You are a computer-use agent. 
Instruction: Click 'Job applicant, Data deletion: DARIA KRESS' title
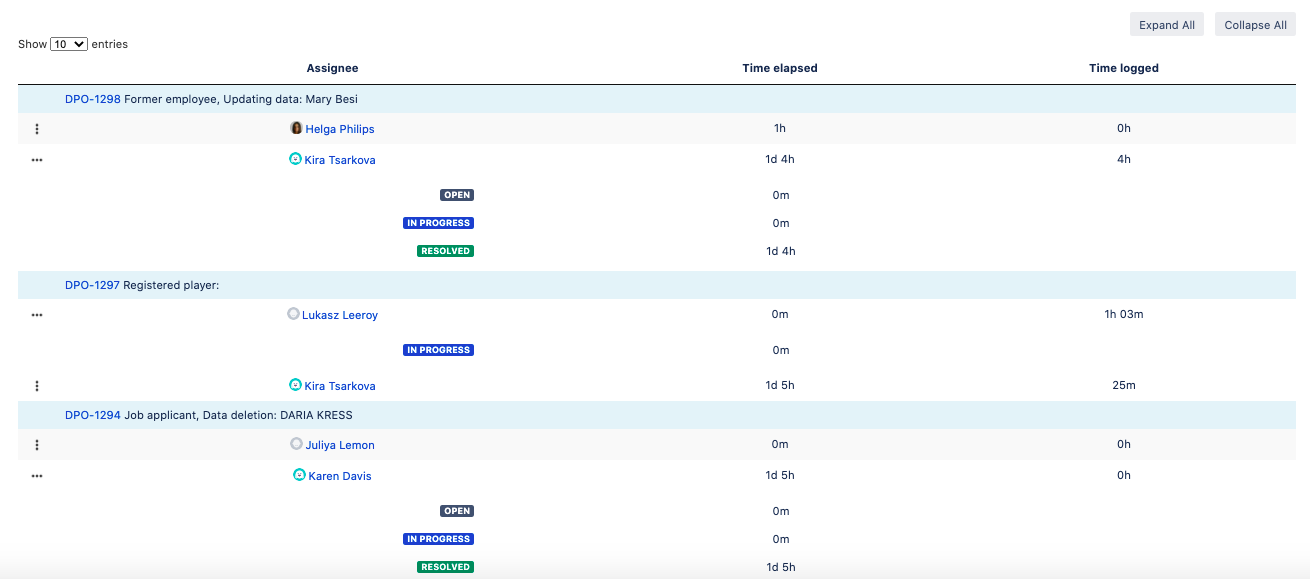[238, 415]
